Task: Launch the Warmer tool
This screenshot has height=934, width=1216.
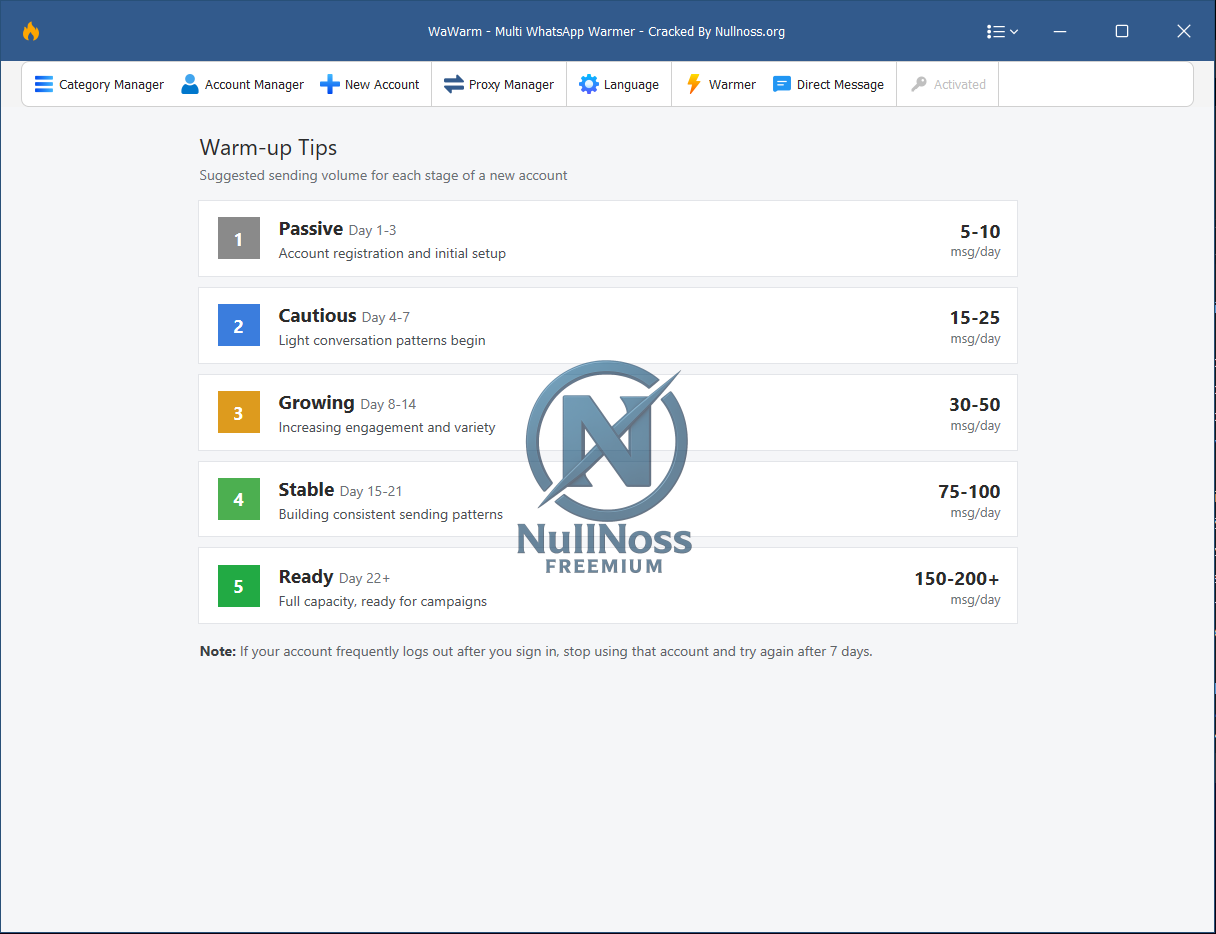Action: (x=720, y=85)
